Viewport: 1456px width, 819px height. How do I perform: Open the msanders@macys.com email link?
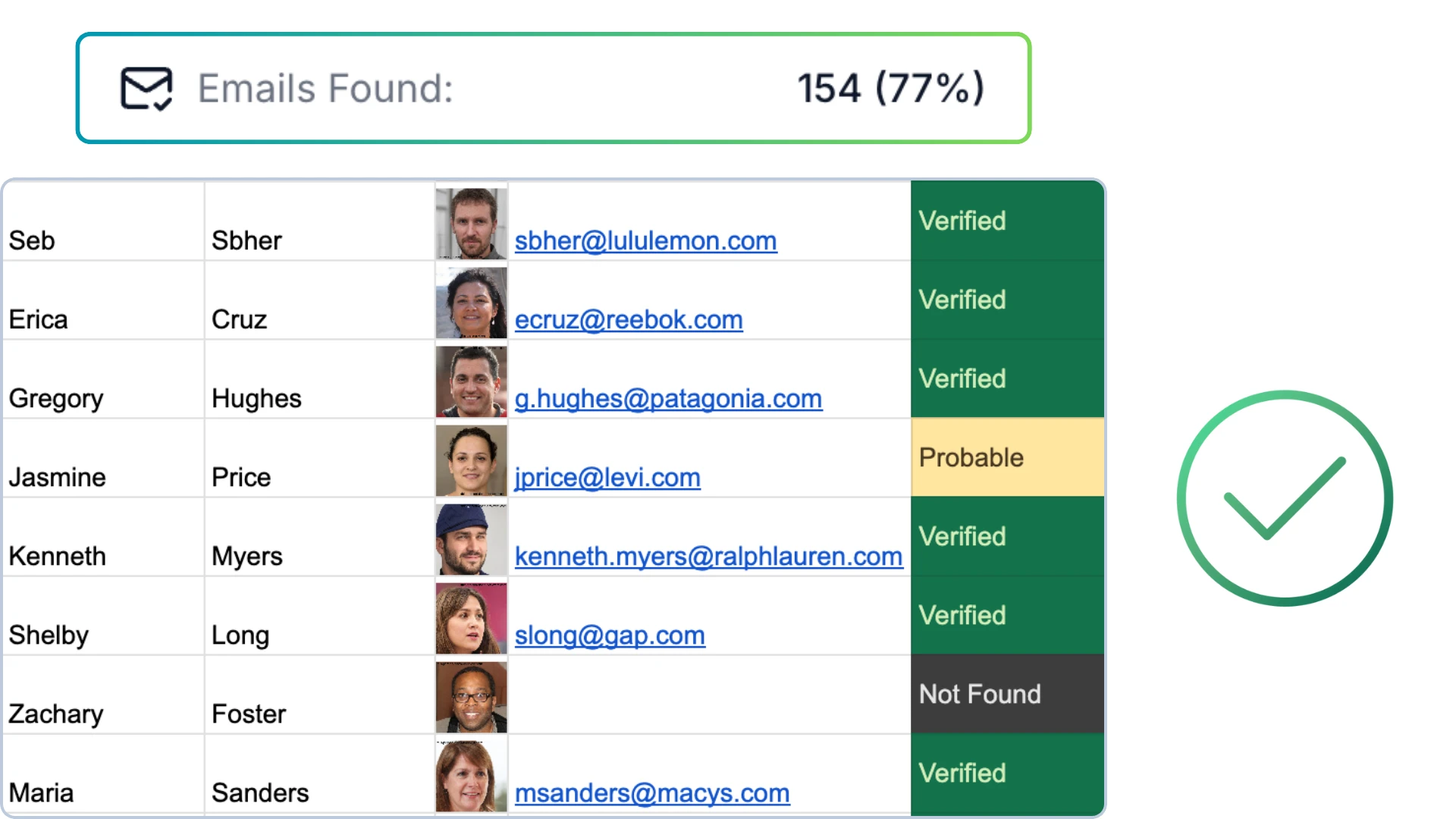coord(652,793)
